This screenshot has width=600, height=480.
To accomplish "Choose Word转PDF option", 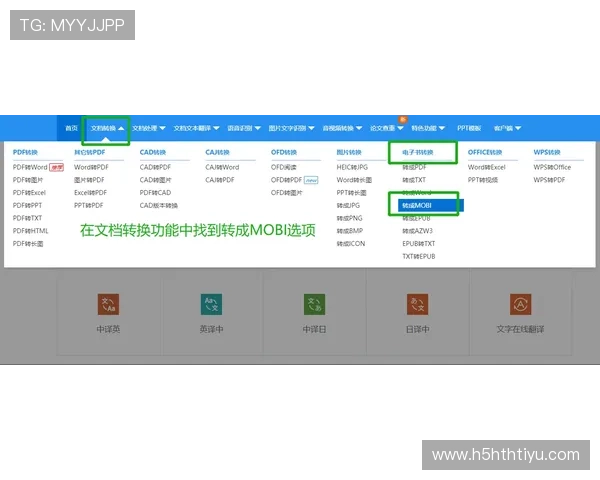I will pyautogui.click(x=91, y=167).
